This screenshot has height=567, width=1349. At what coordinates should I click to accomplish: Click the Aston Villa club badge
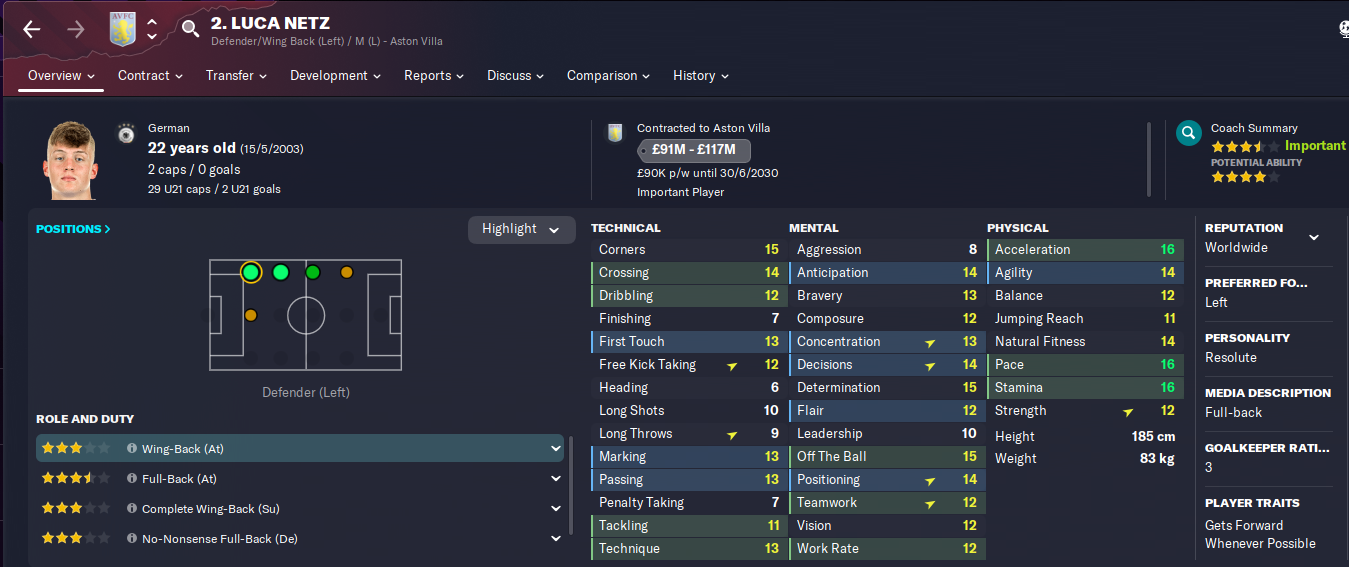[123, 28]
